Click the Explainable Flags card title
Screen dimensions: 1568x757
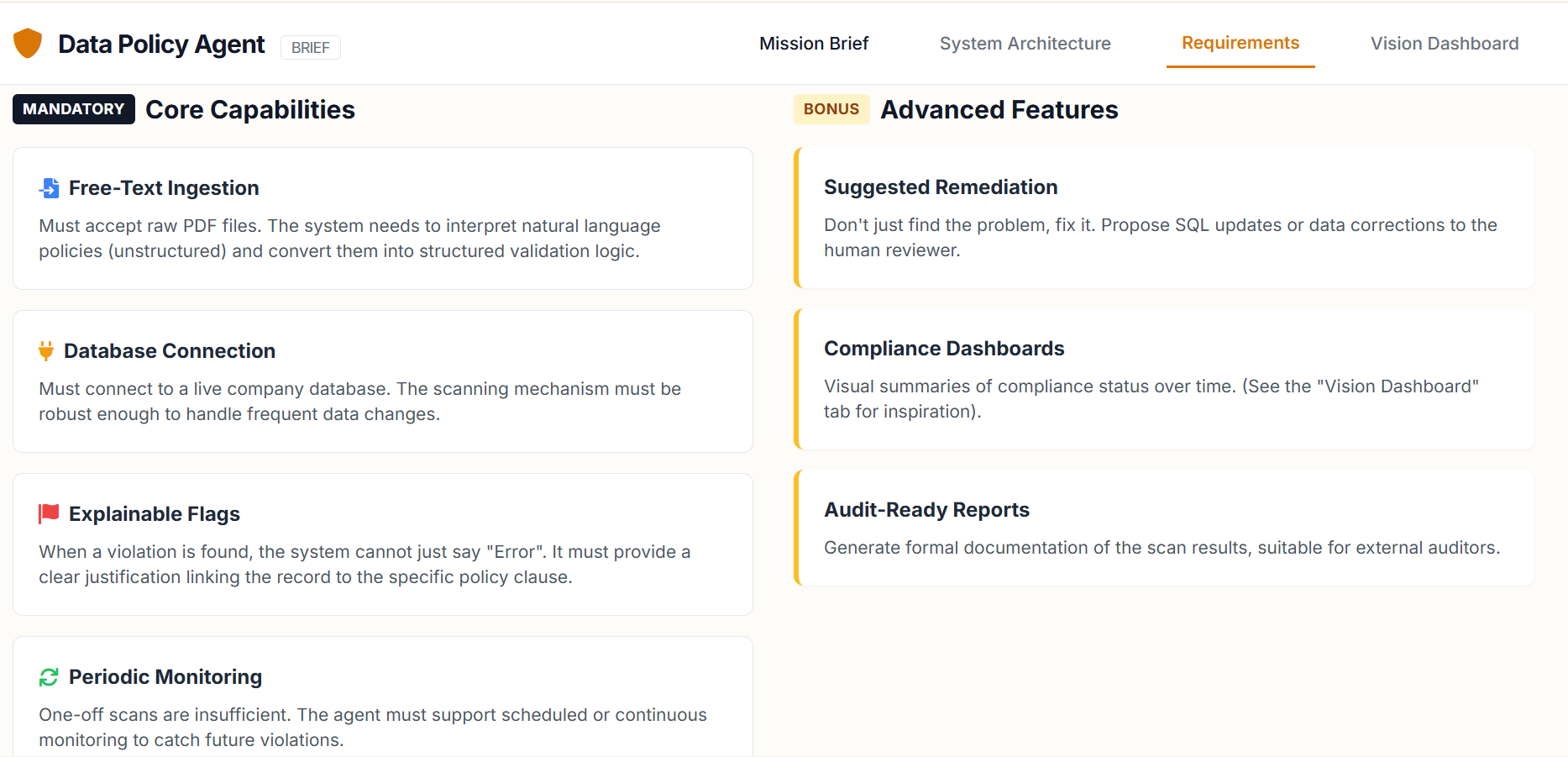coord(155,514)
